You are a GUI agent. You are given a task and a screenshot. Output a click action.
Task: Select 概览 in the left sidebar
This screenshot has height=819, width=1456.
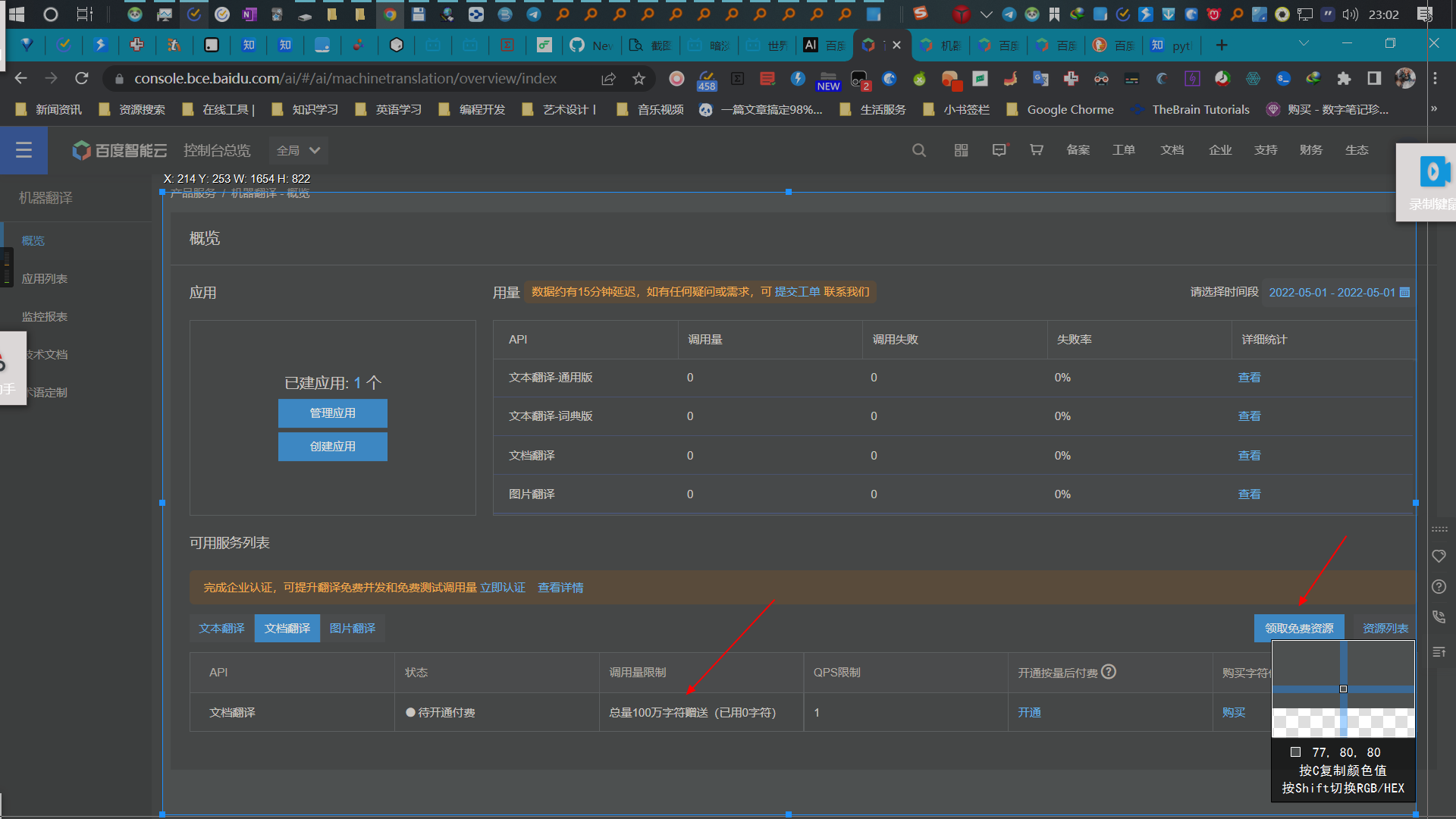pyautogui.click(x=33, y=240)
